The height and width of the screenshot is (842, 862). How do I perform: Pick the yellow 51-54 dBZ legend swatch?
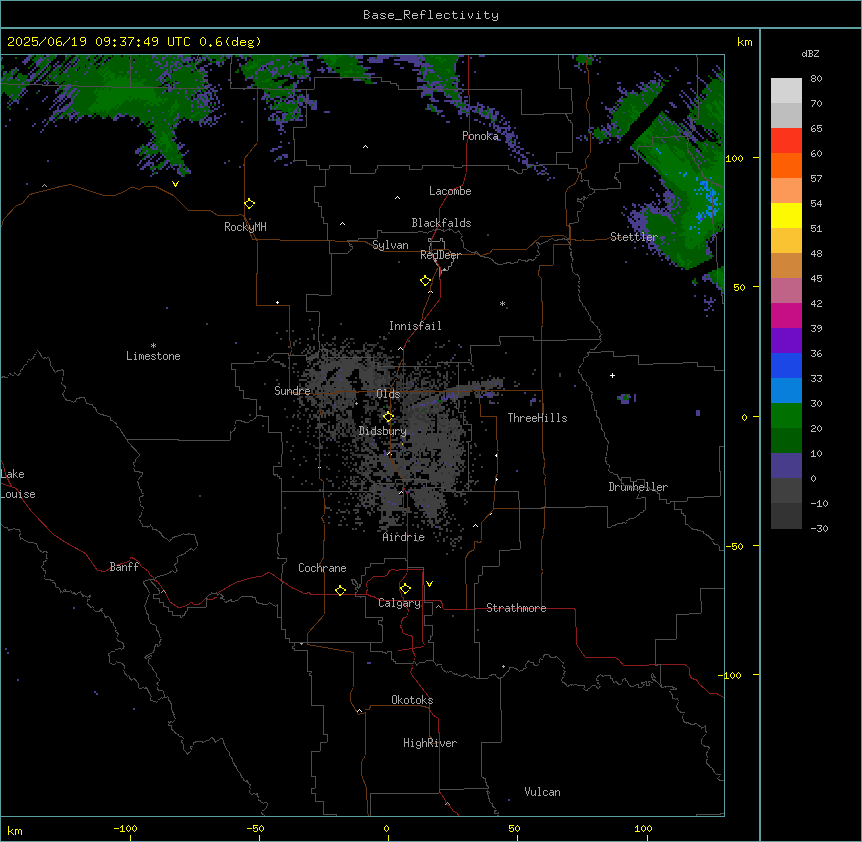tap(786, 215)
